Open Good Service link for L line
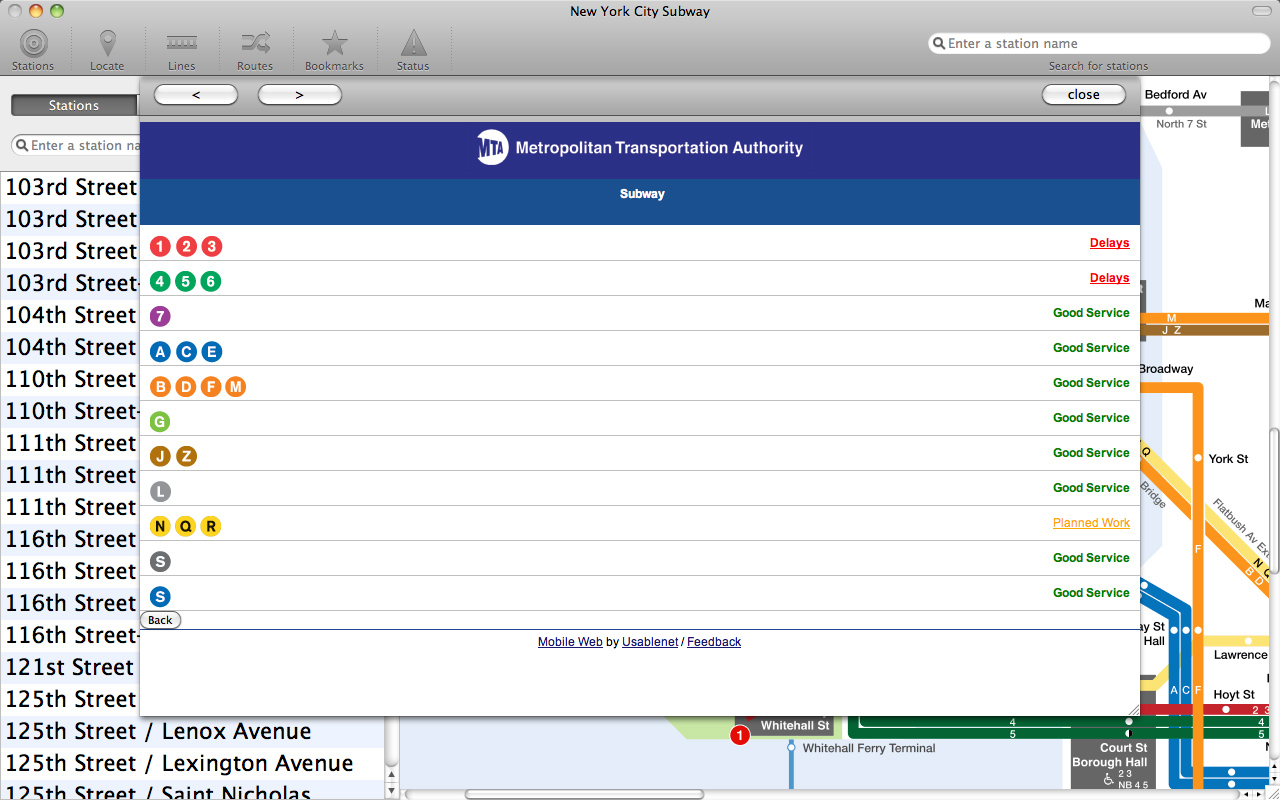 coord(1091,488)
